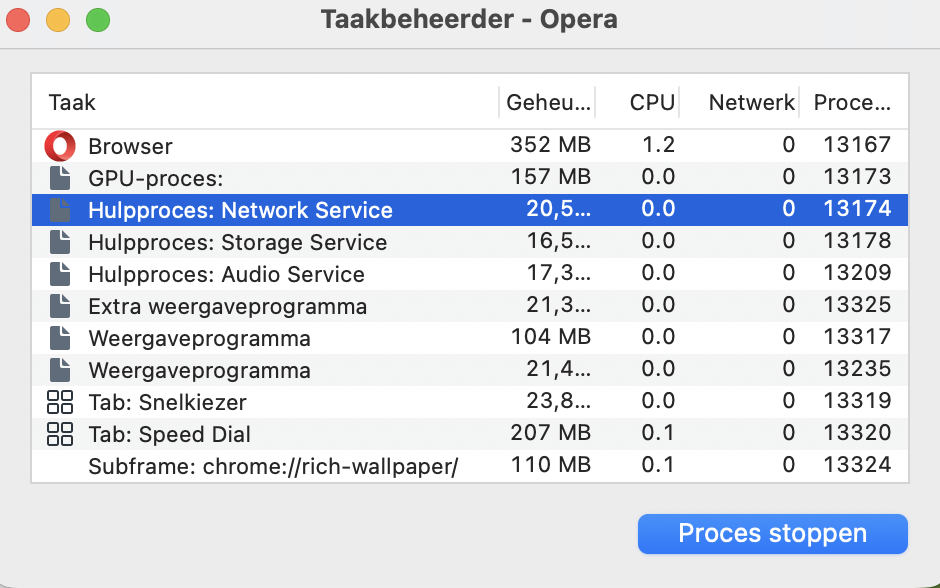Click the grid icon beside Tab: Snelkiezer

tap(62, 401)
